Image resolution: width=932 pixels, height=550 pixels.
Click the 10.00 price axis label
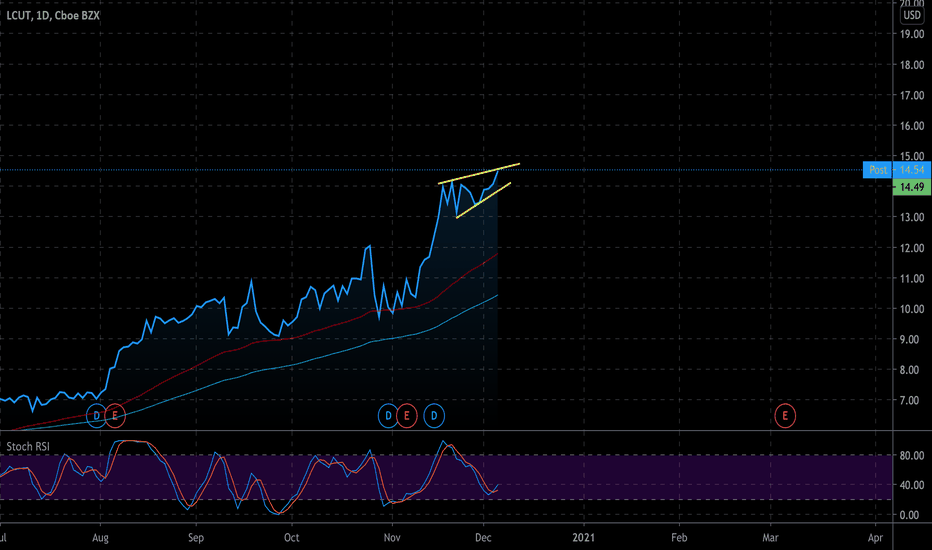pos(912,309)
